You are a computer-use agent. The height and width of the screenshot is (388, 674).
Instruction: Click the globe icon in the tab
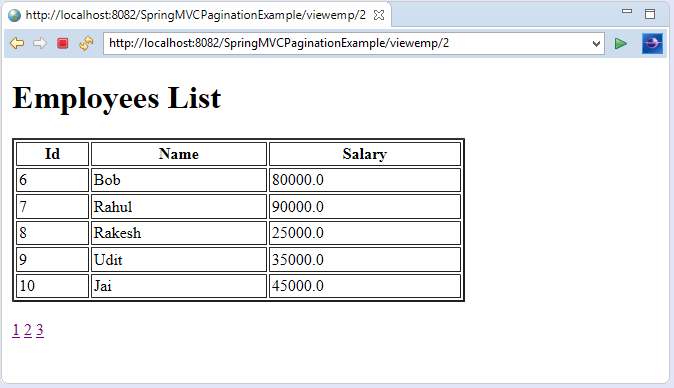[x=15, y=15]
